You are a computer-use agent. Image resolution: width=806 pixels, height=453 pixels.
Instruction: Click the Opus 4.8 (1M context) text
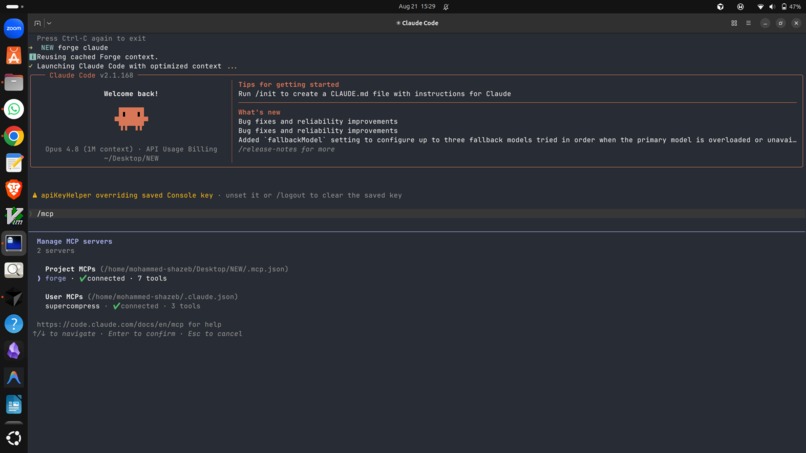[x=89, y=149]
